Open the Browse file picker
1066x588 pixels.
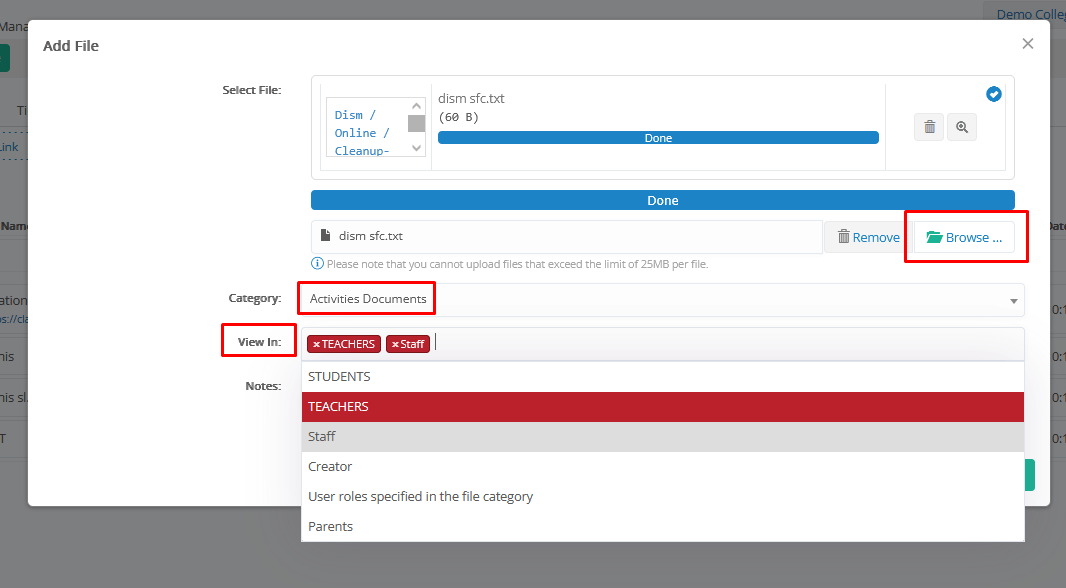[x=964, y=237]
